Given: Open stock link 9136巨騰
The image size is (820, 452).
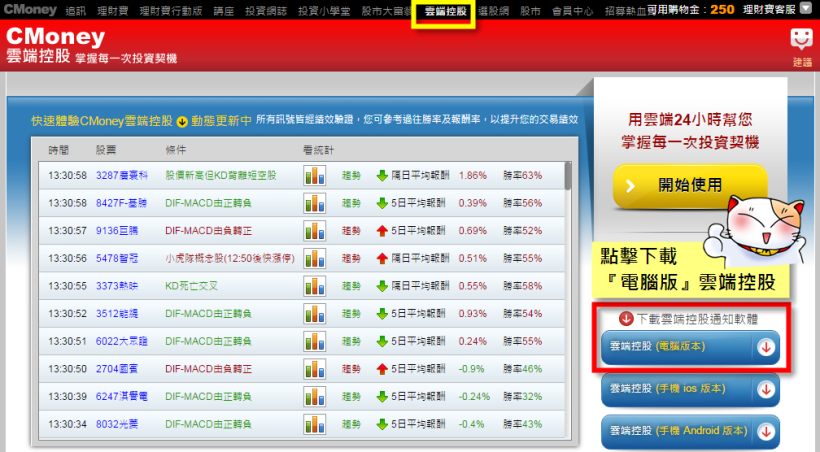Looking at the screenshot, I should 117,231.
